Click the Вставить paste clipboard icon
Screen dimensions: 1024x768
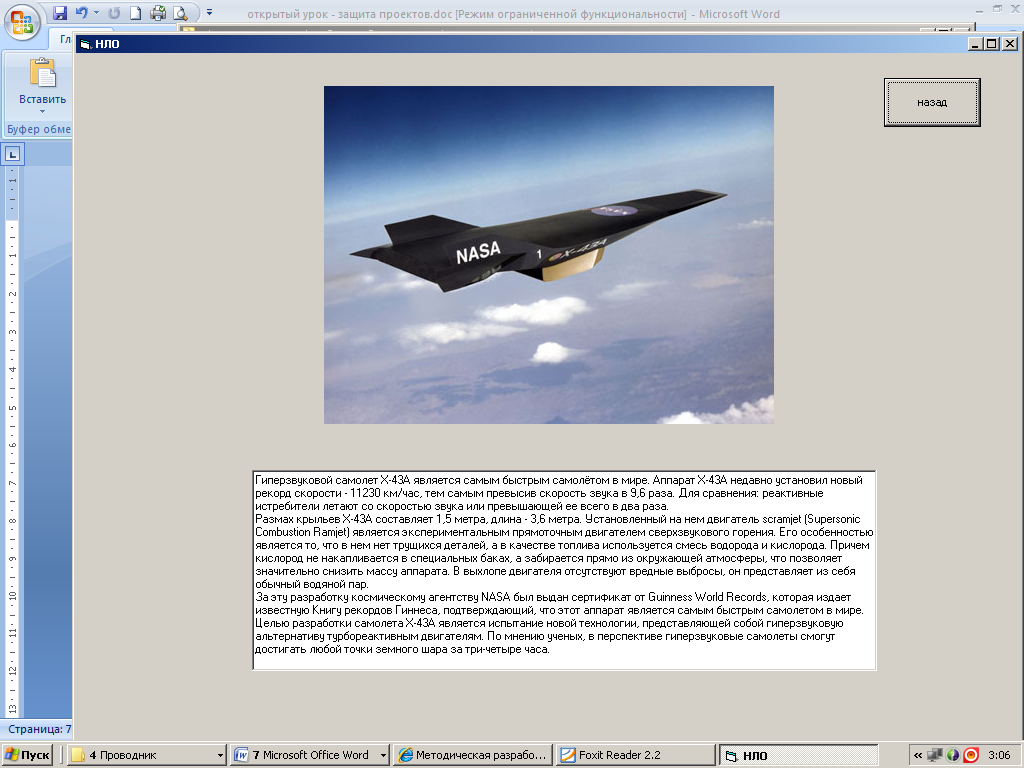42,72
